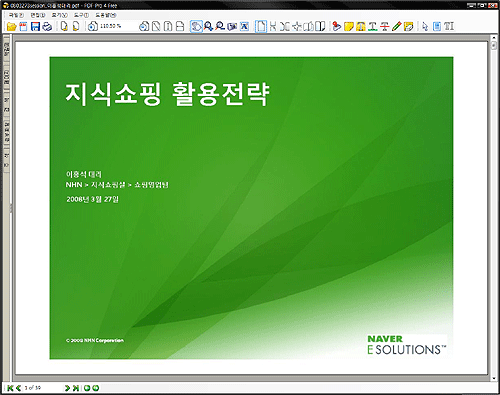
Task: Select the Snapshot camera tool
Action: coord(232,26)
